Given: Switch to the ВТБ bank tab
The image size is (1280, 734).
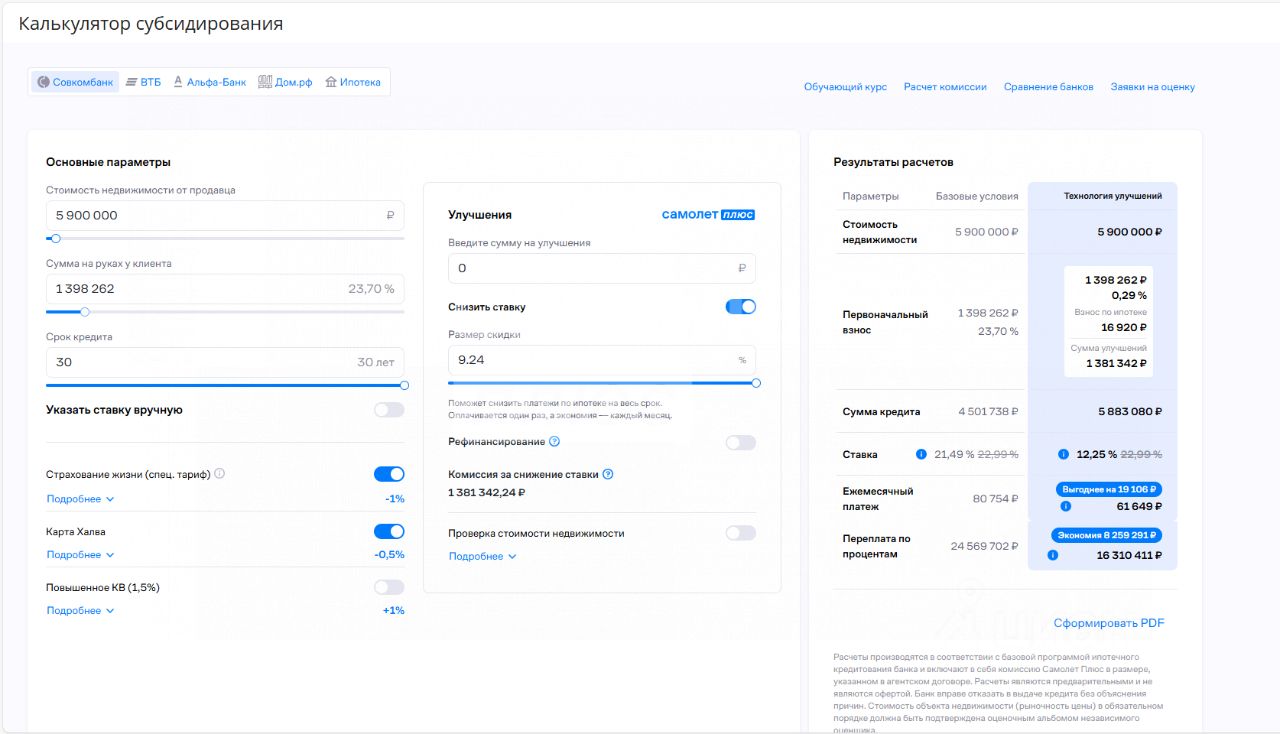Looking at the screenshot, I should 143,82.
